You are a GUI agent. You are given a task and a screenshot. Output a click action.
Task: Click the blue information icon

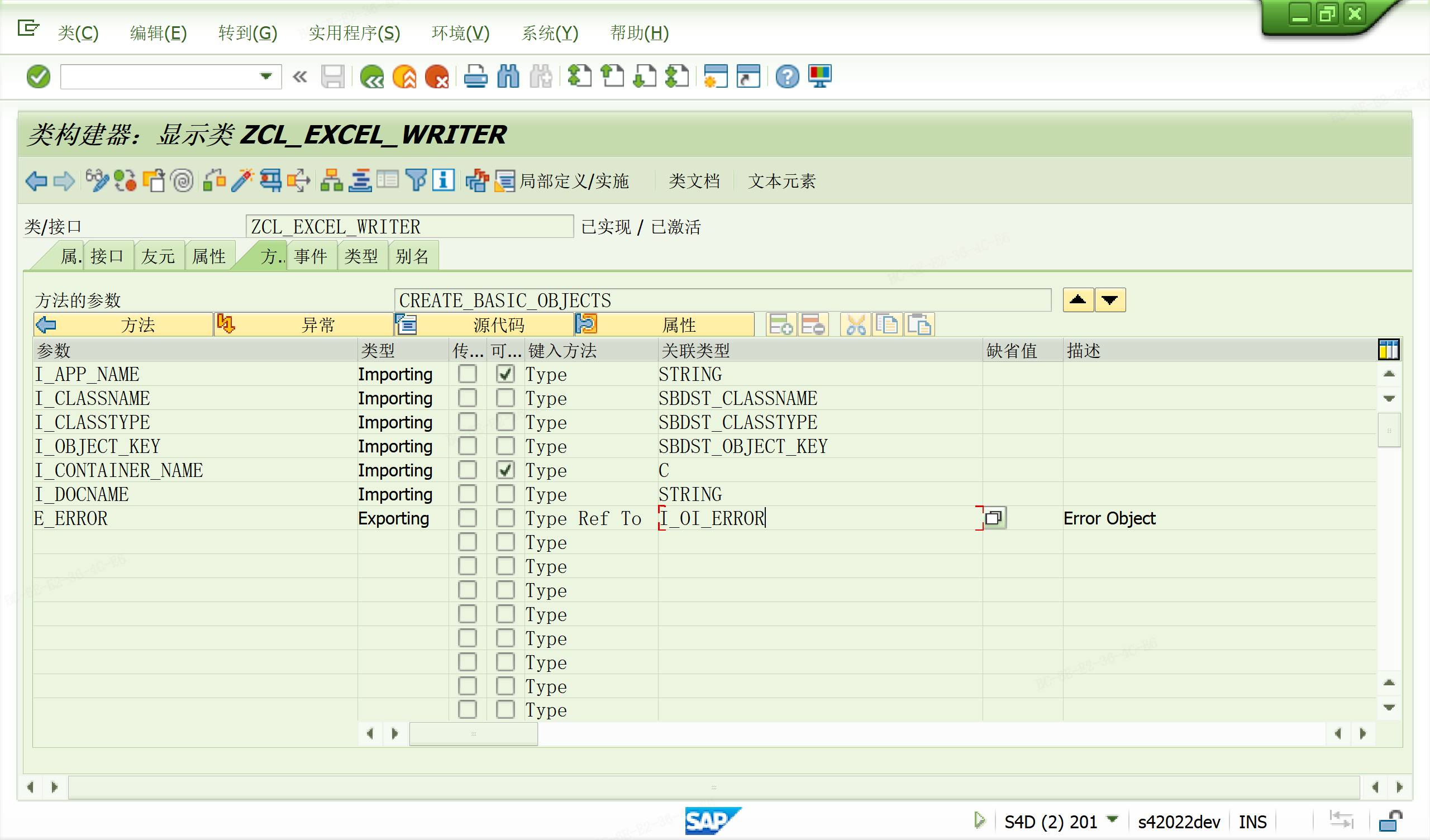pos(443,181)
